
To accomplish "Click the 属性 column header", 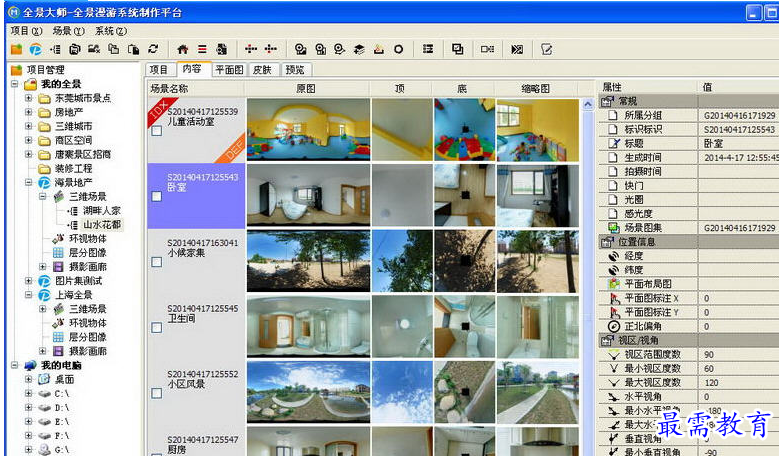I will (647, 87).
